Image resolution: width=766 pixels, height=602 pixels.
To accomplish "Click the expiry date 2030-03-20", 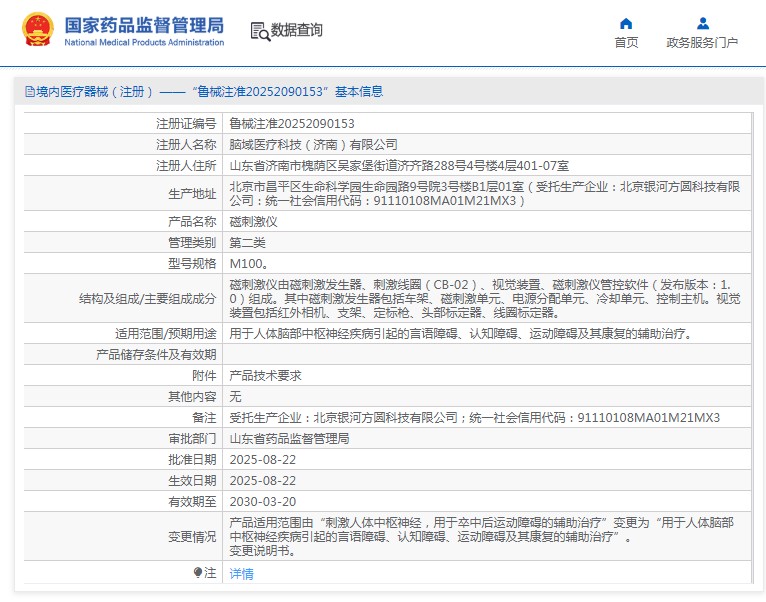I will point(264,501).
